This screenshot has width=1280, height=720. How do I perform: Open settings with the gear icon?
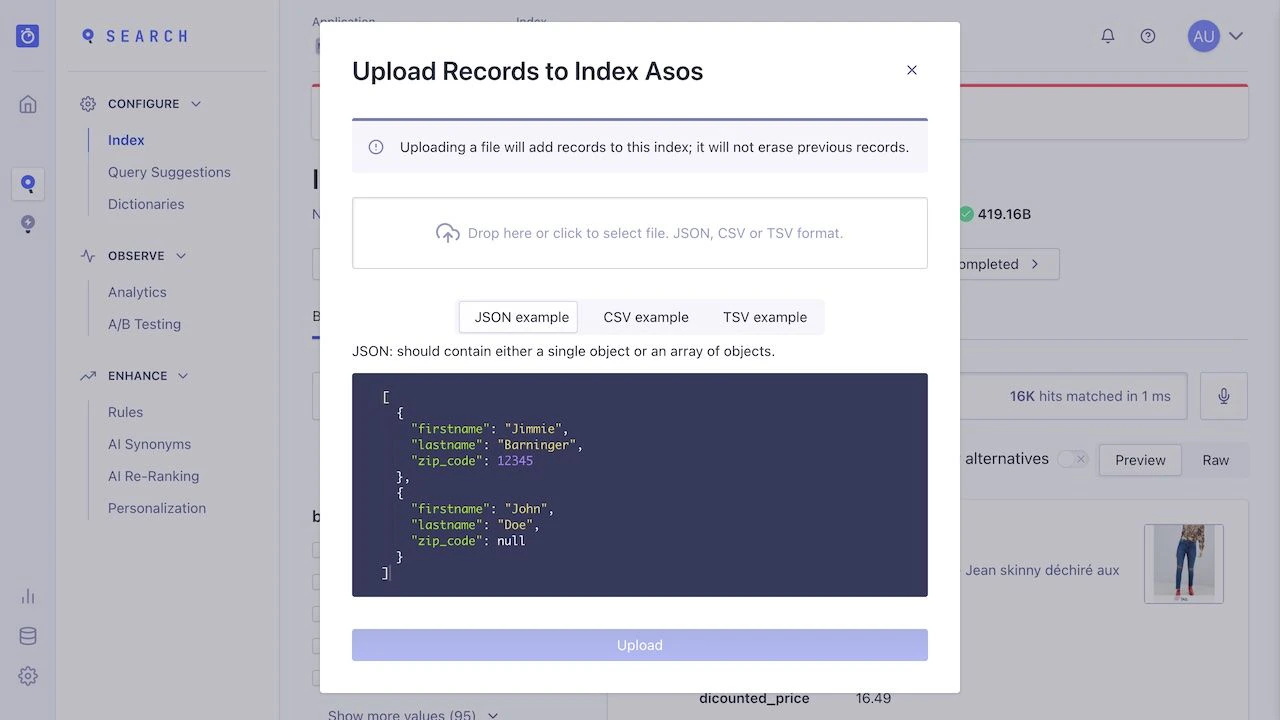coord(27,675)
